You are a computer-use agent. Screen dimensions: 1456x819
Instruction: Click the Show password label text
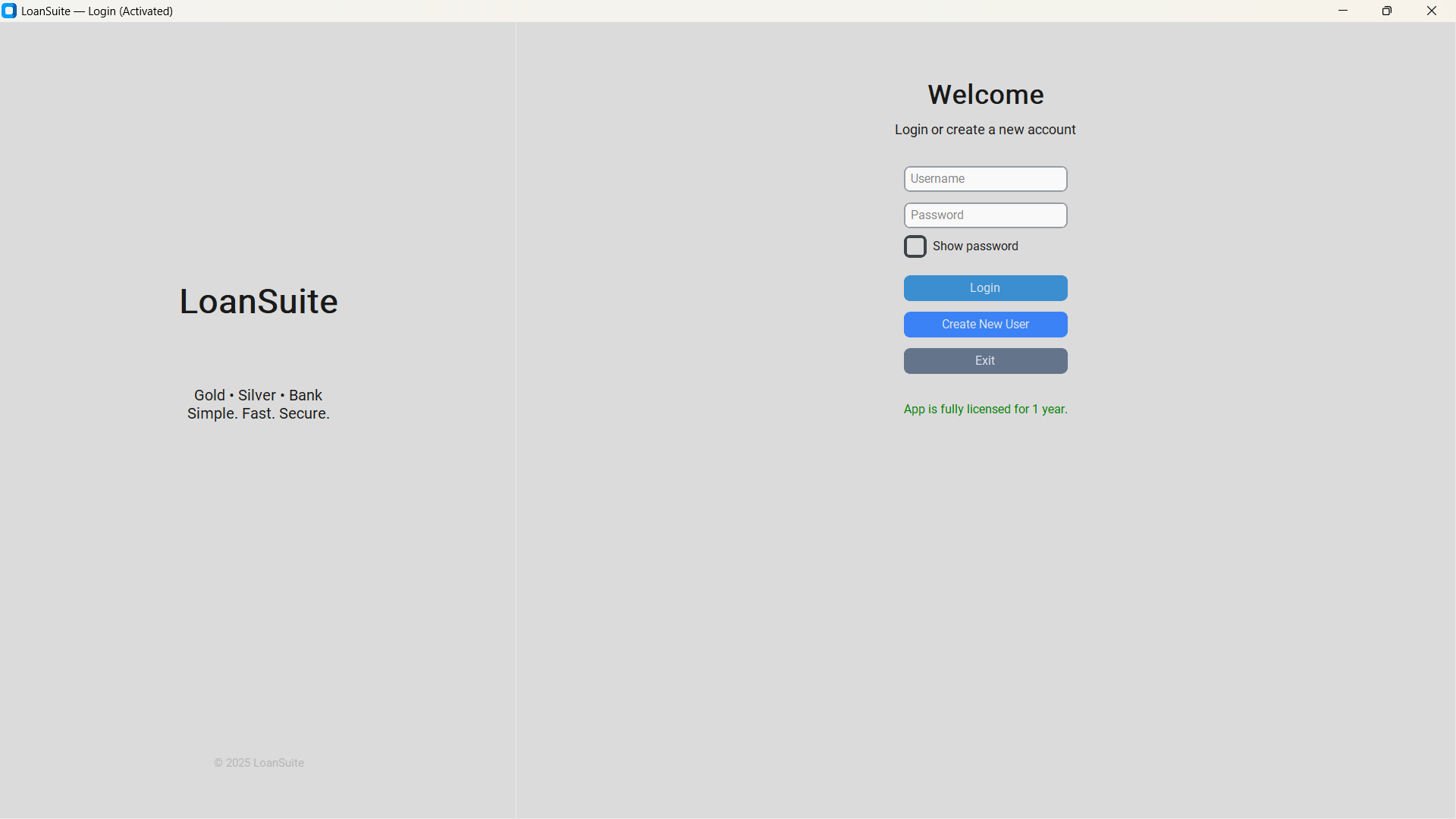coord(974,246)
